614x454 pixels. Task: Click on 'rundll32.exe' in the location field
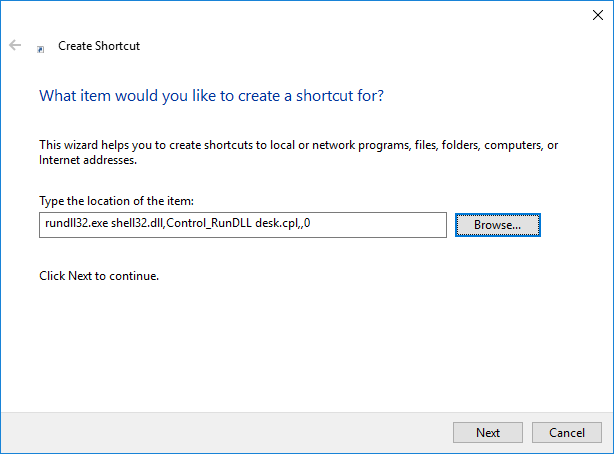click(76, 223)
